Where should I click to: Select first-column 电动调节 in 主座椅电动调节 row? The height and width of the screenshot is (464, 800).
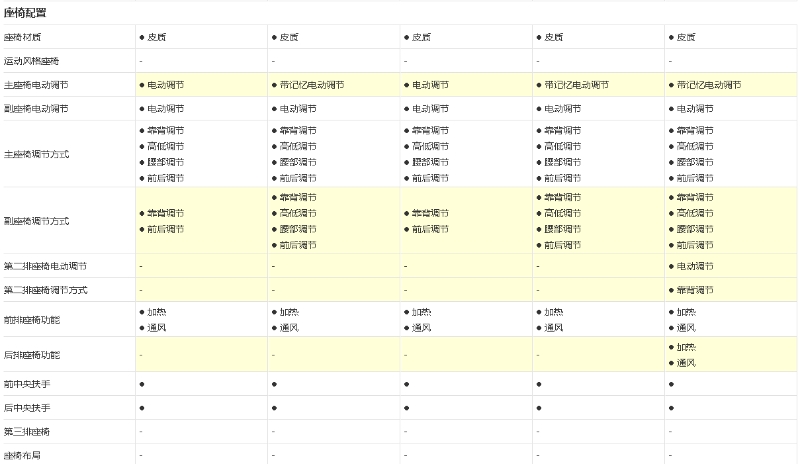coord(165,85)
